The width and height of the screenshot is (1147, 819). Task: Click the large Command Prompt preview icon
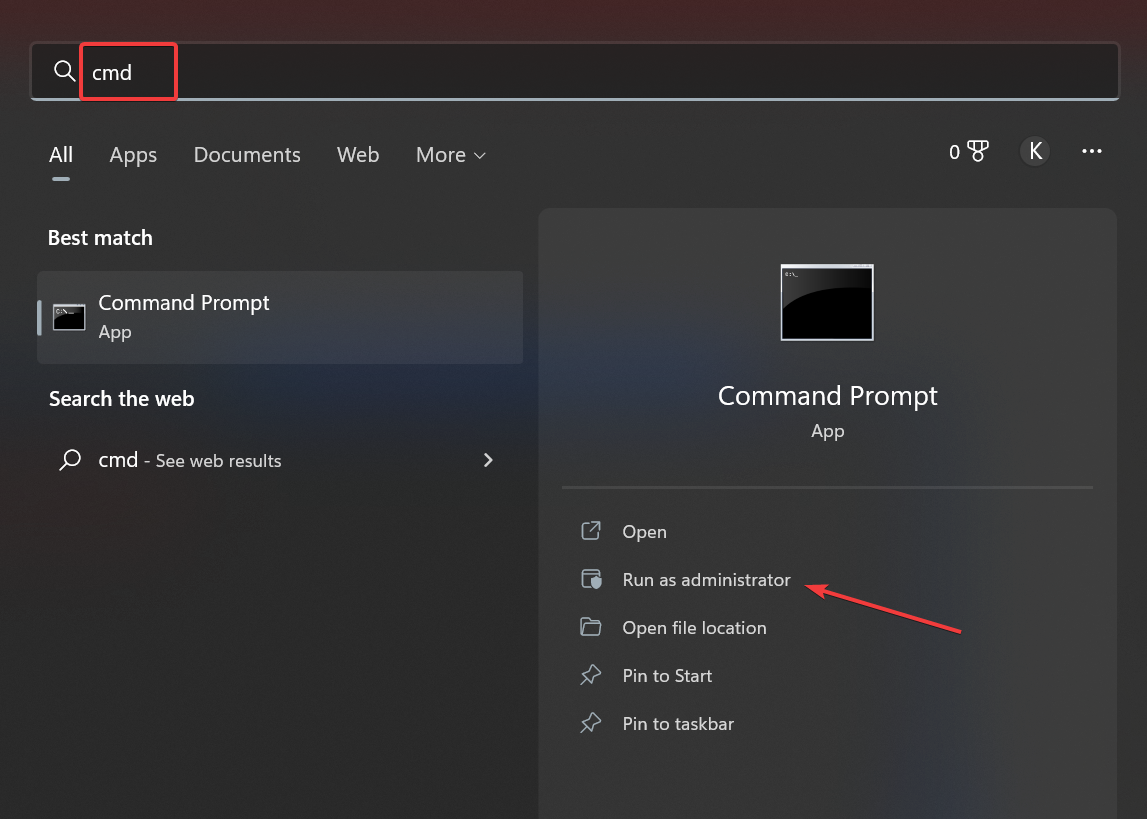tap(826, 302)
